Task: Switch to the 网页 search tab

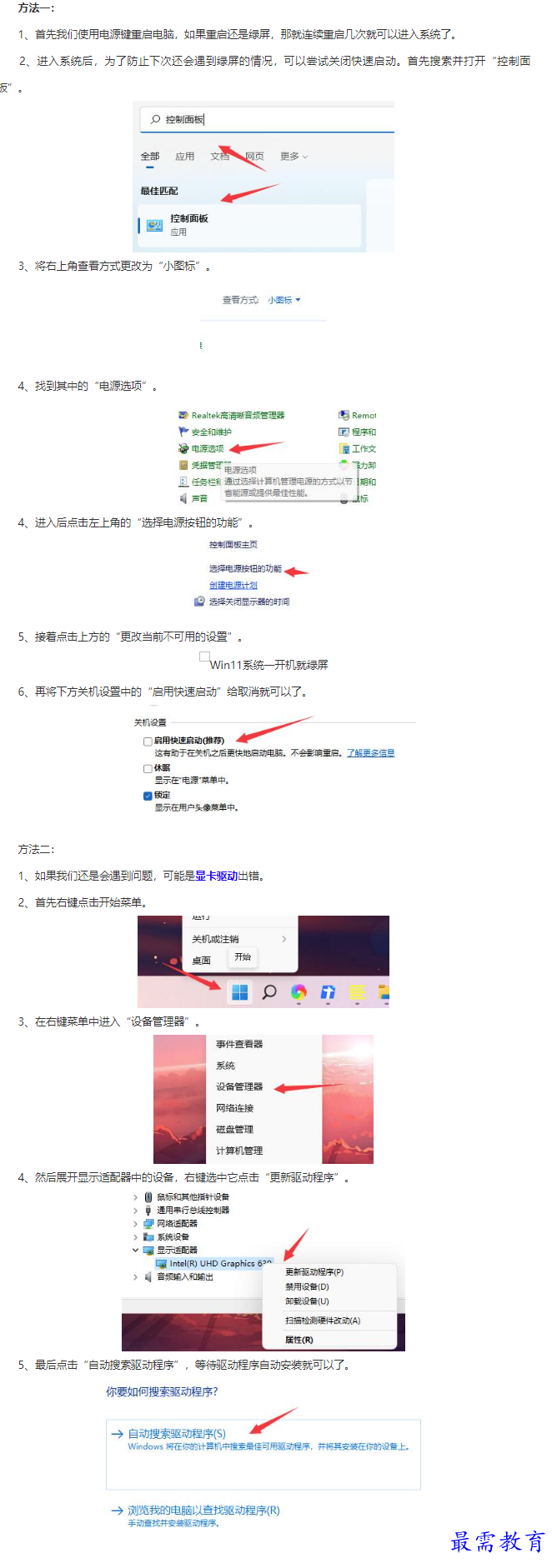Action: click(x=255, y=156)
